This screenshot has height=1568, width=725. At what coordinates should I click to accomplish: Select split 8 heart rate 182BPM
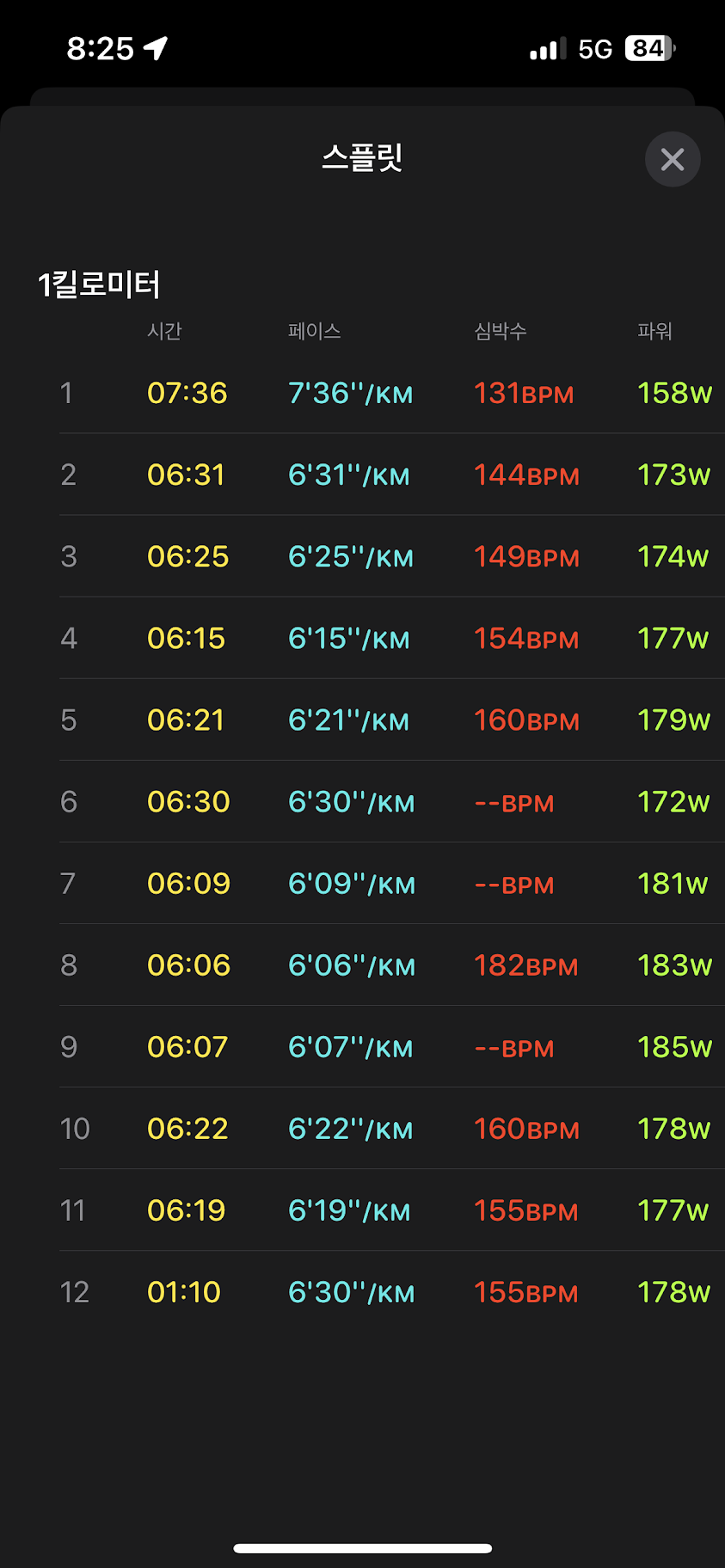(526, 965)
